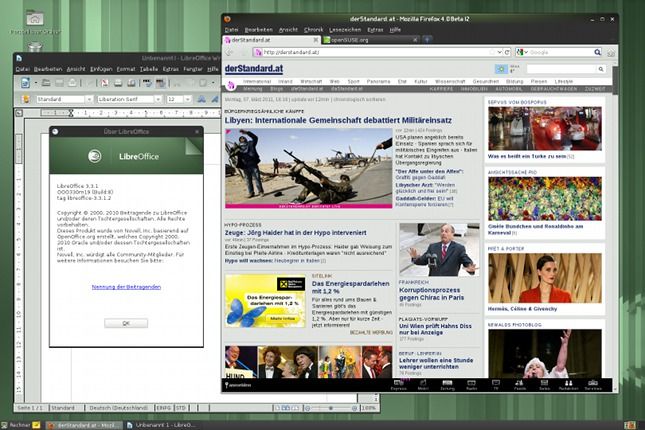Viewport: 645px width, 430px height.
Task: Open the Jörg Haider Hypo article link
Action: point(295,232)
